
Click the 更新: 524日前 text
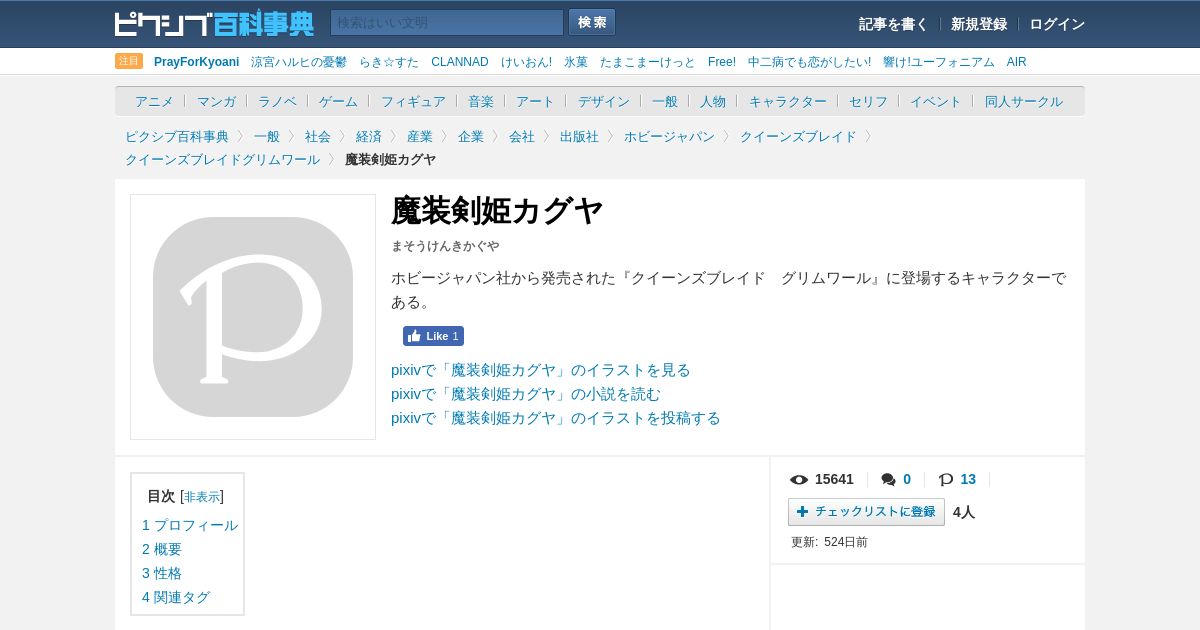pos(829,542)
